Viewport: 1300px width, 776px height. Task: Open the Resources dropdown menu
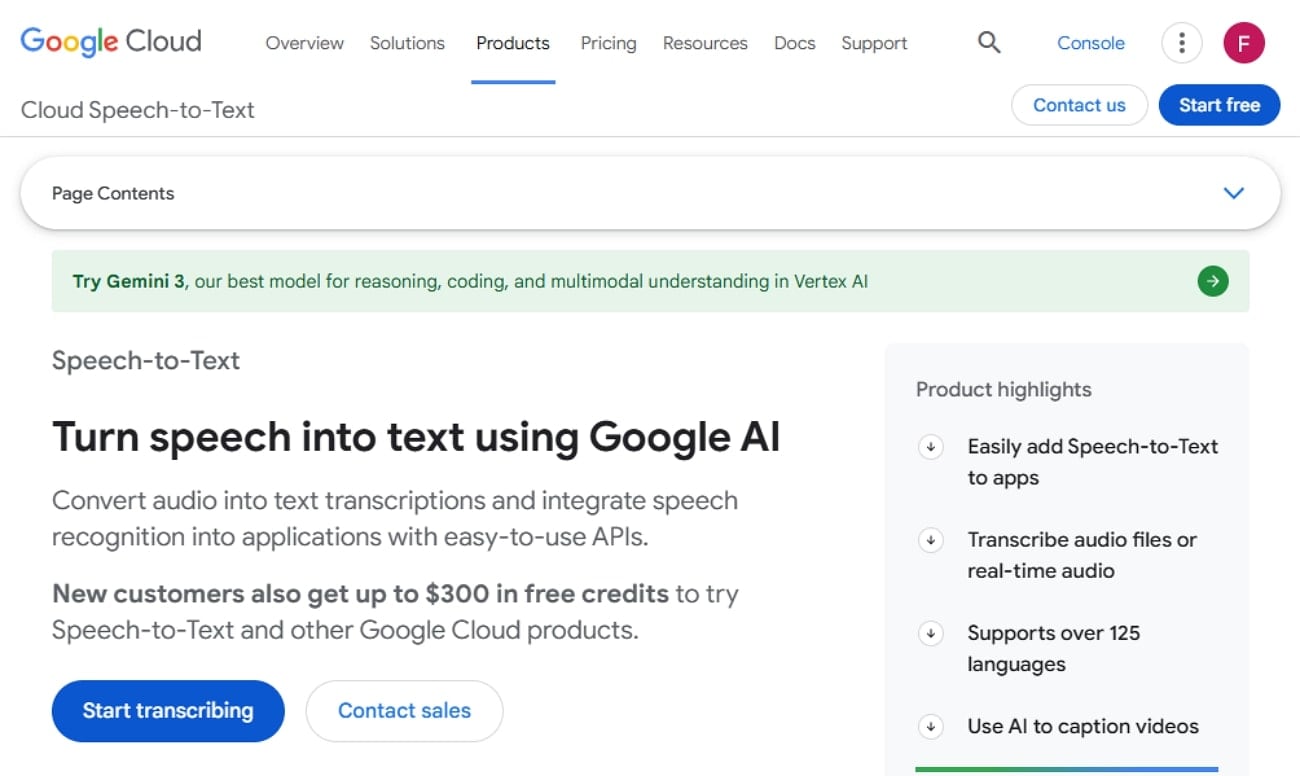pyautogui.click(x=704, y=43)
